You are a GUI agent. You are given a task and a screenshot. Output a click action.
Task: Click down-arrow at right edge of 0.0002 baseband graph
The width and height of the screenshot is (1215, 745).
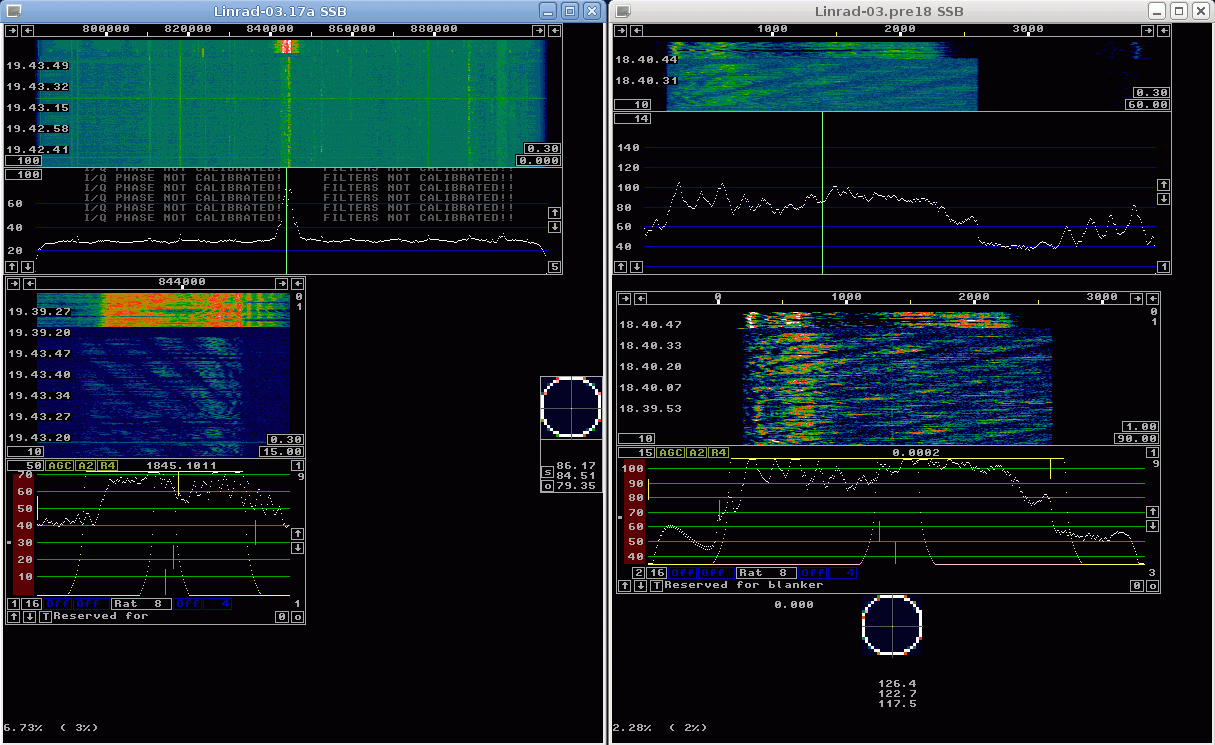click(1153, 525)
